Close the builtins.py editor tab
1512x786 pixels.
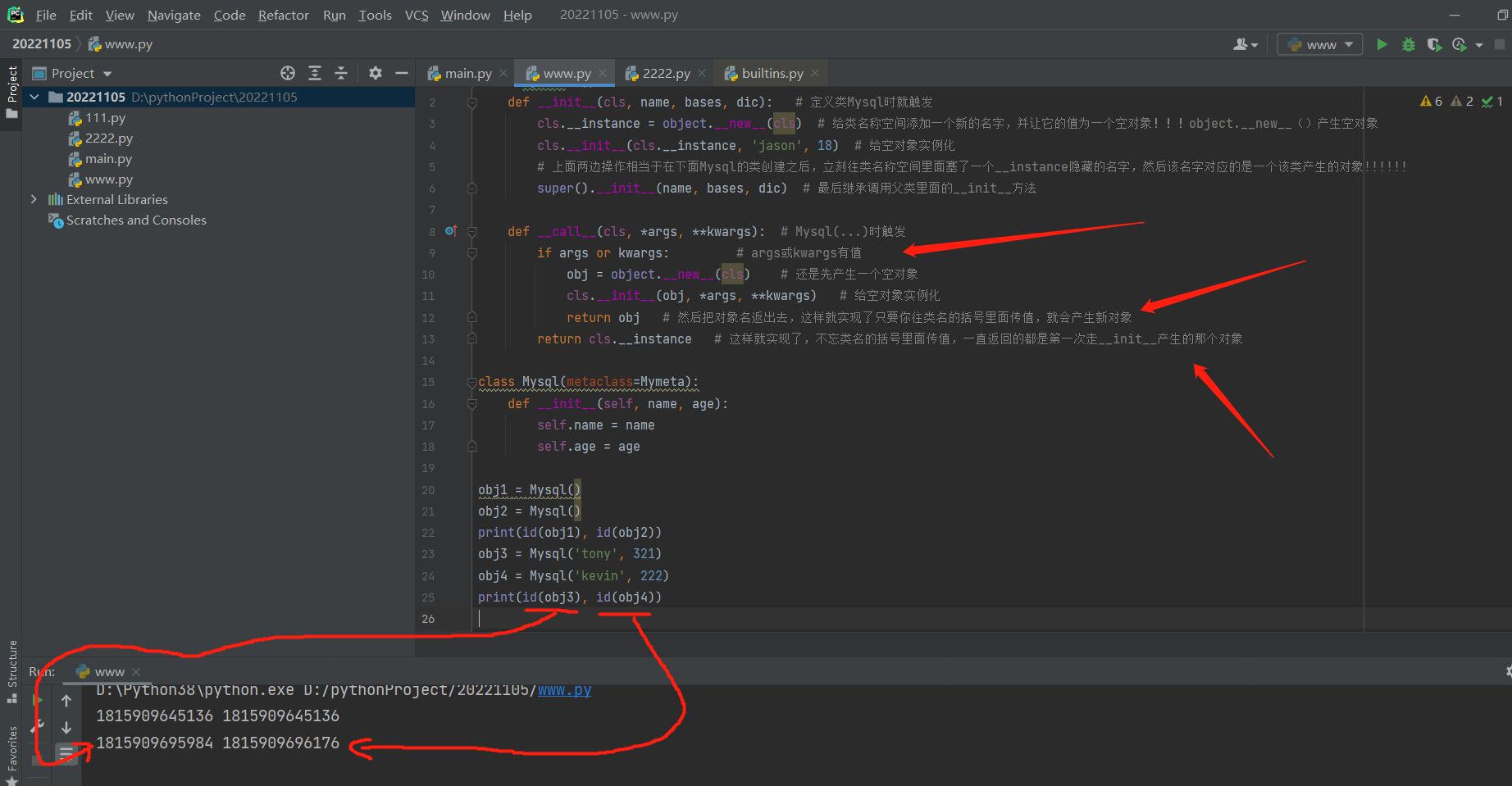pyautogui.click(x=815, y=73)
